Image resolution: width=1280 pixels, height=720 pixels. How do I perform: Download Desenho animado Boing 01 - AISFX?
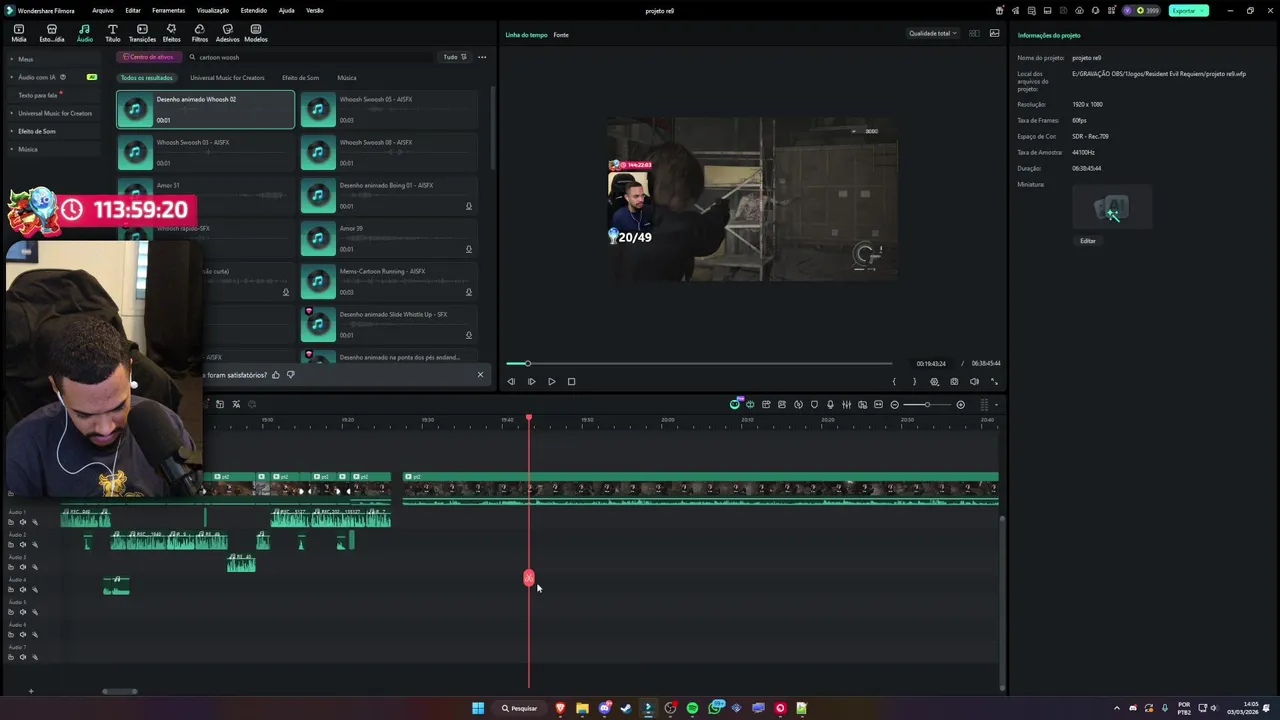pyautogui.click(x=469, y=206)
